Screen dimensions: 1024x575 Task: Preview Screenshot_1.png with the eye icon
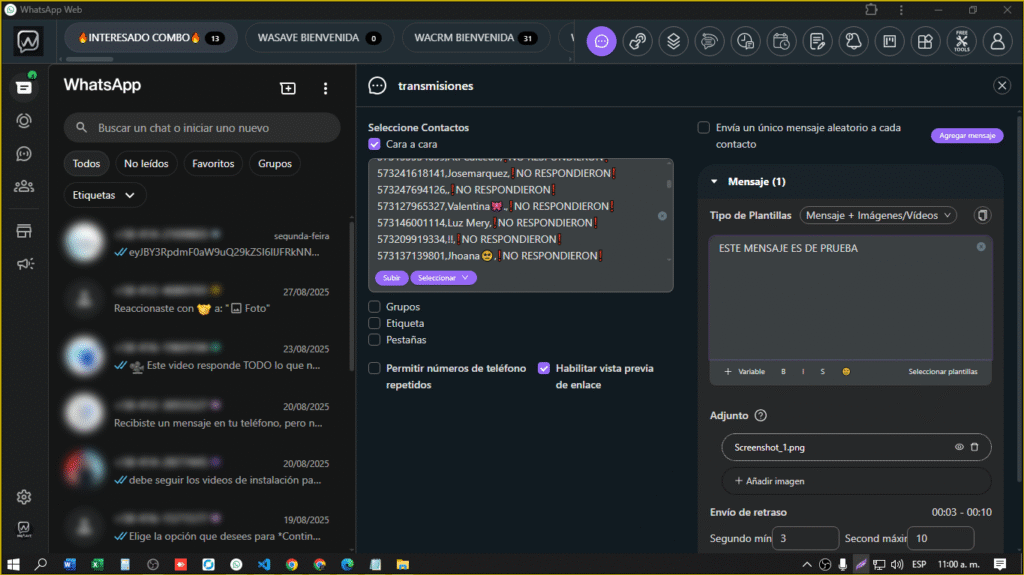click(959, 447)
